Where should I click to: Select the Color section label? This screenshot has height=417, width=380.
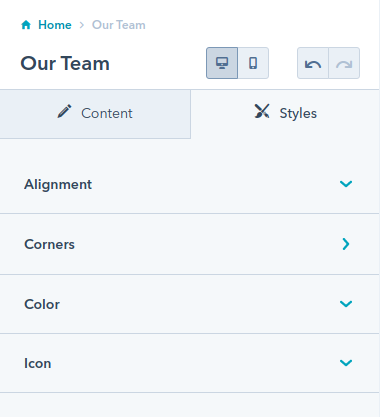point(42,304)
